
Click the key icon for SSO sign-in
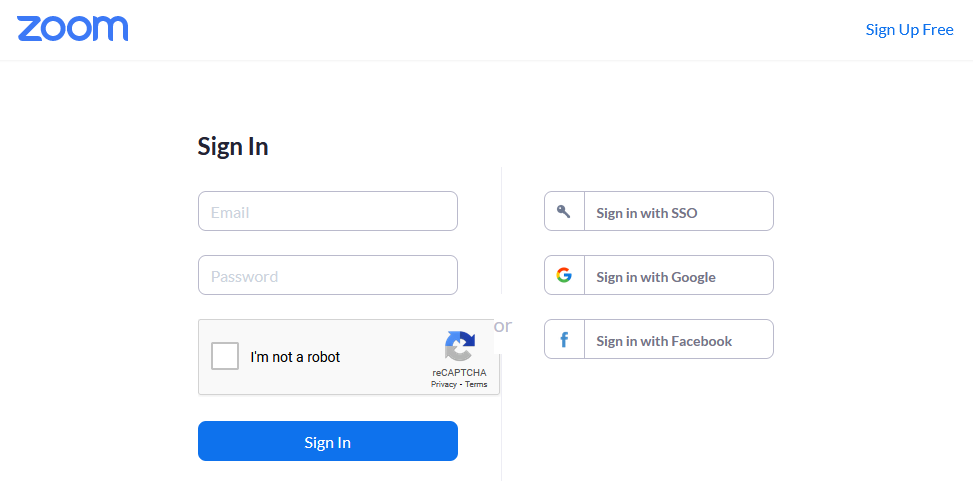pyautogui.click(x=564, y=211)
